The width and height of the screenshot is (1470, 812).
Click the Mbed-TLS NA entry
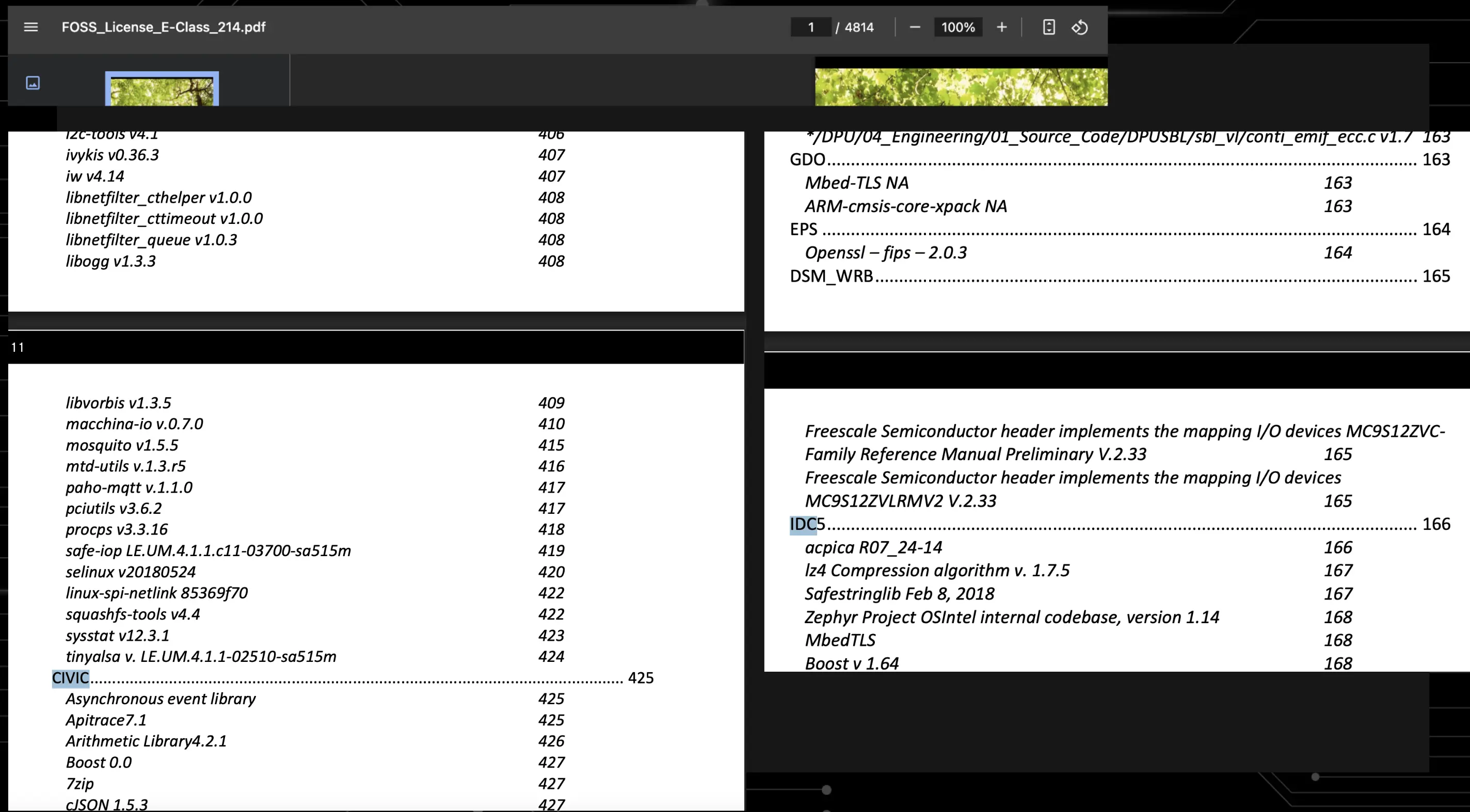coord(856,183)
